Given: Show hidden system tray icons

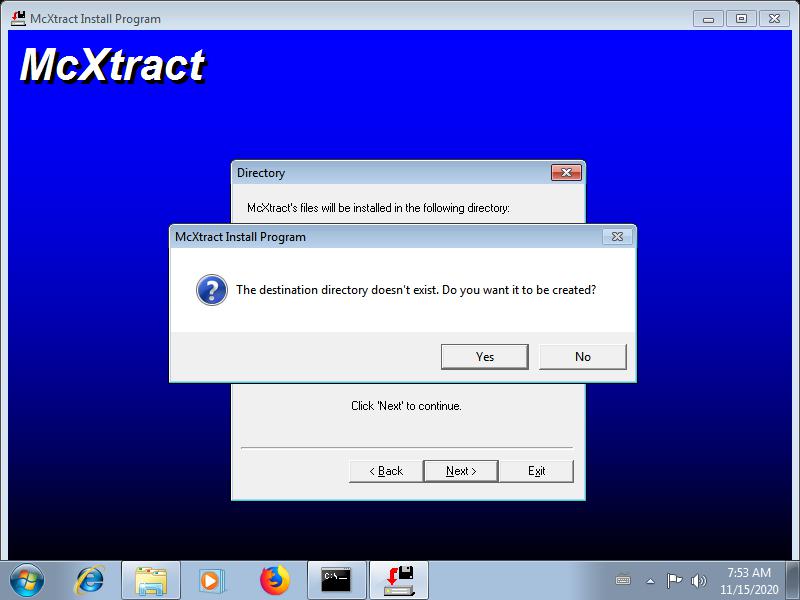Looking at the screenshot, I should pos(651,581).
